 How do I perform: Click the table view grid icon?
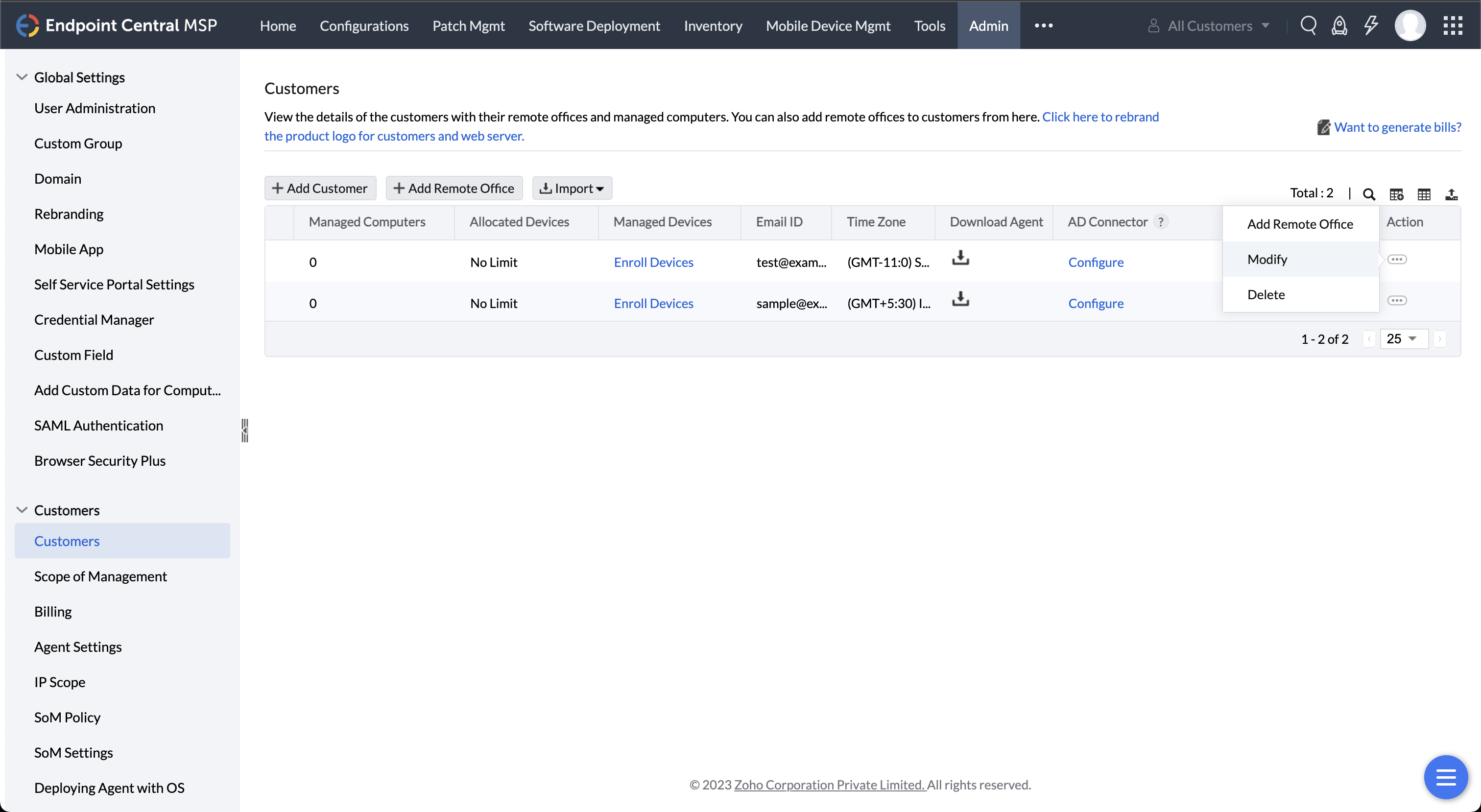(1424, 194)
